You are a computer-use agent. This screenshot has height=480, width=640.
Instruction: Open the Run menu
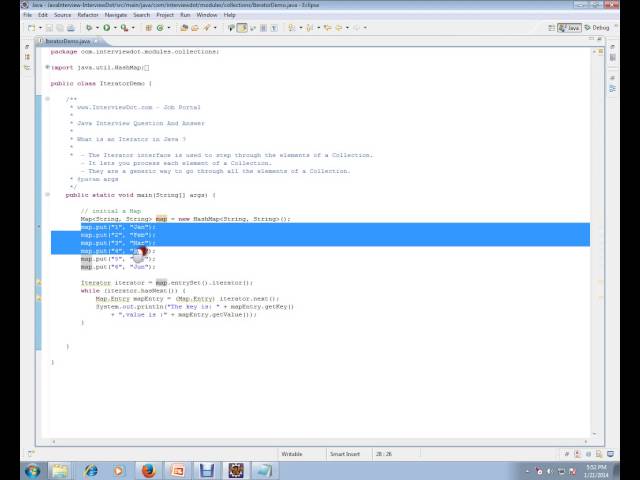pos(185,15)
